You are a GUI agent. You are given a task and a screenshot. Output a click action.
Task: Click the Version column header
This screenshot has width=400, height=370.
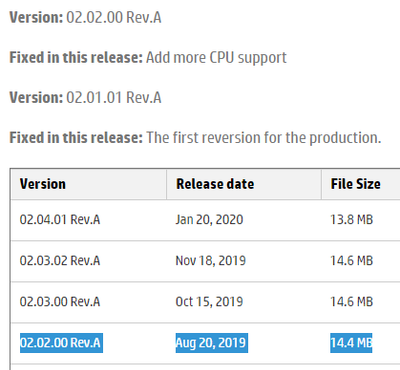(43, 184)
